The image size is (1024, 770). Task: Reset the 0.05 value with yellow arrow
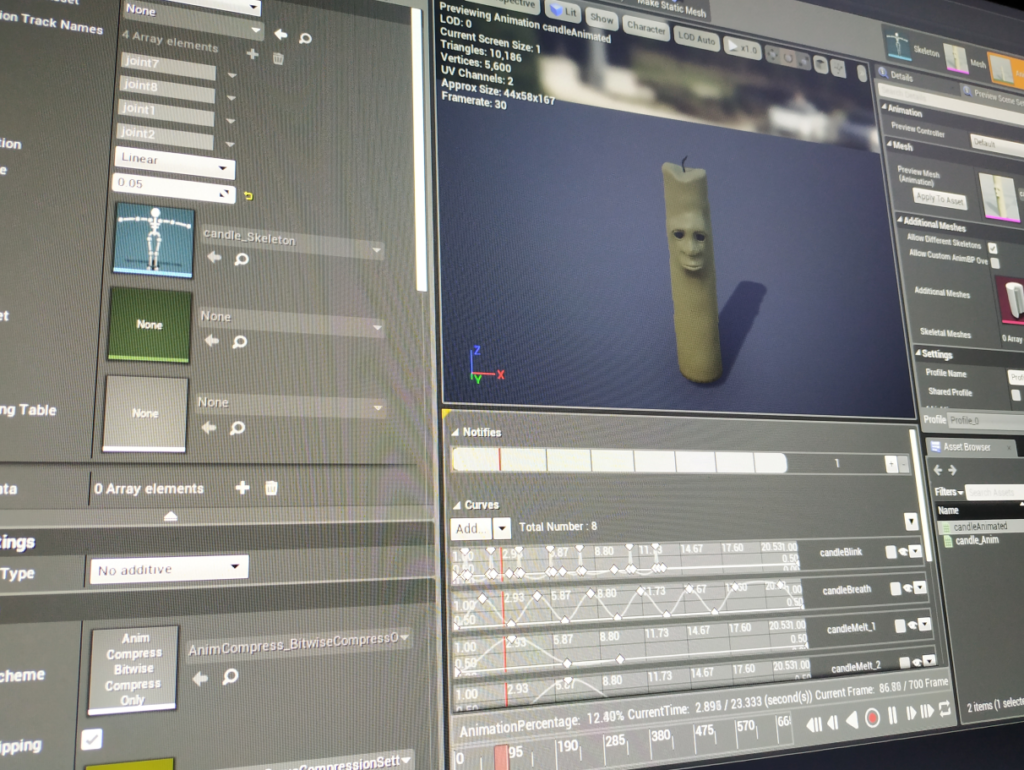(x=248, y=195)
